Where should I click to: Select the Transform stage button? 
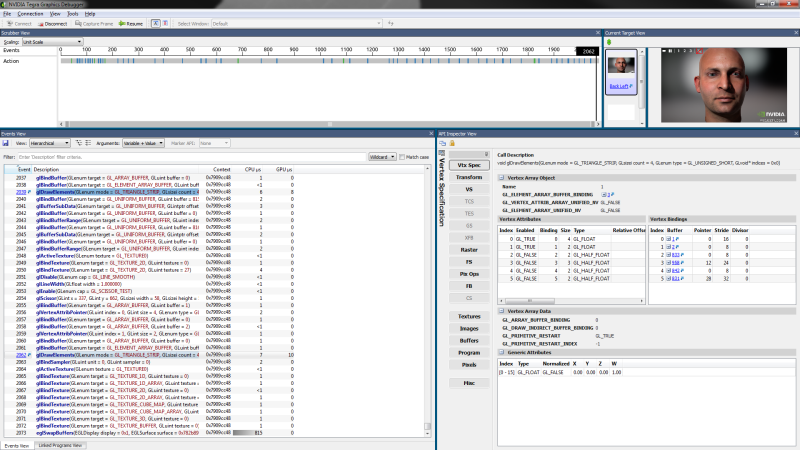[469, 177]
